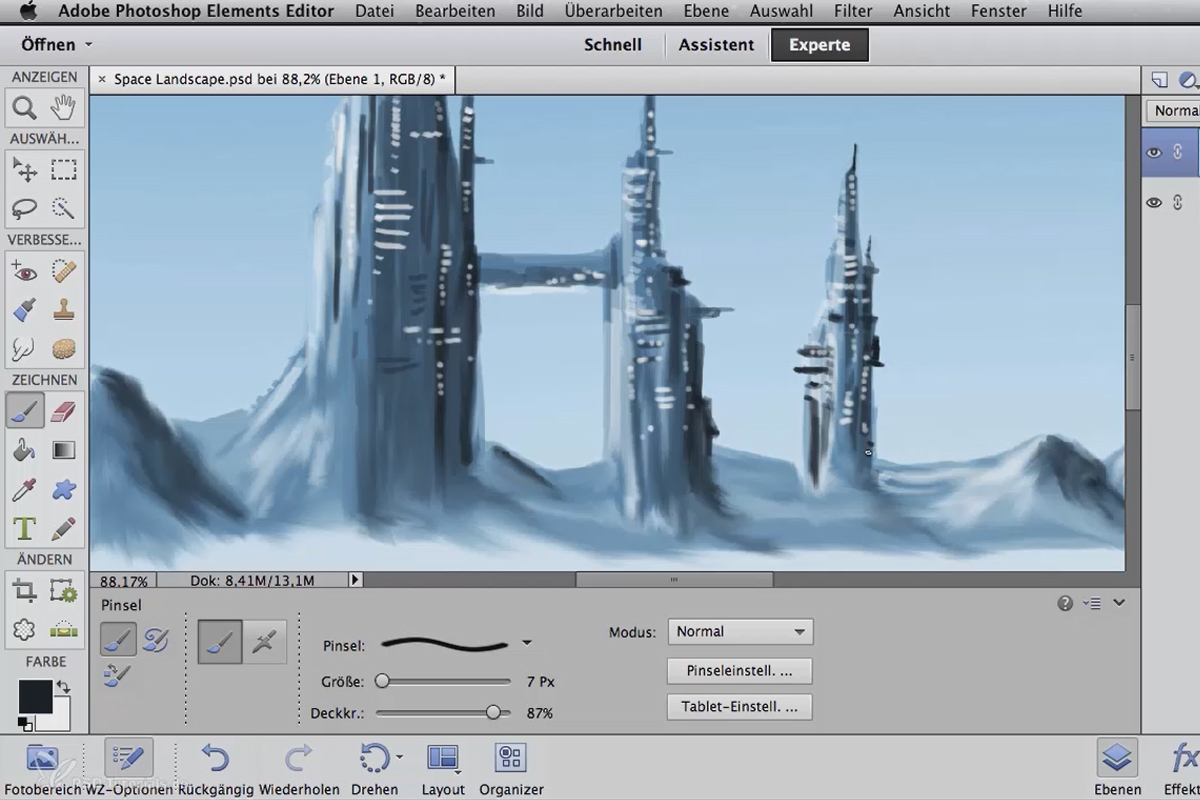Select the Hand tool
Viewport: 1200px width, 800px height.
[63, 108]
